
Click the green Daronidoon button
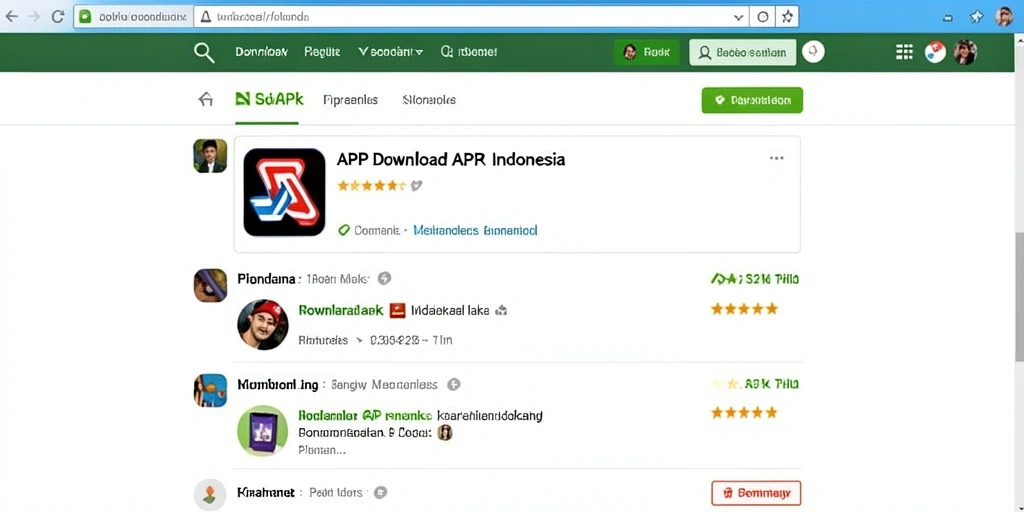[752, 101]
